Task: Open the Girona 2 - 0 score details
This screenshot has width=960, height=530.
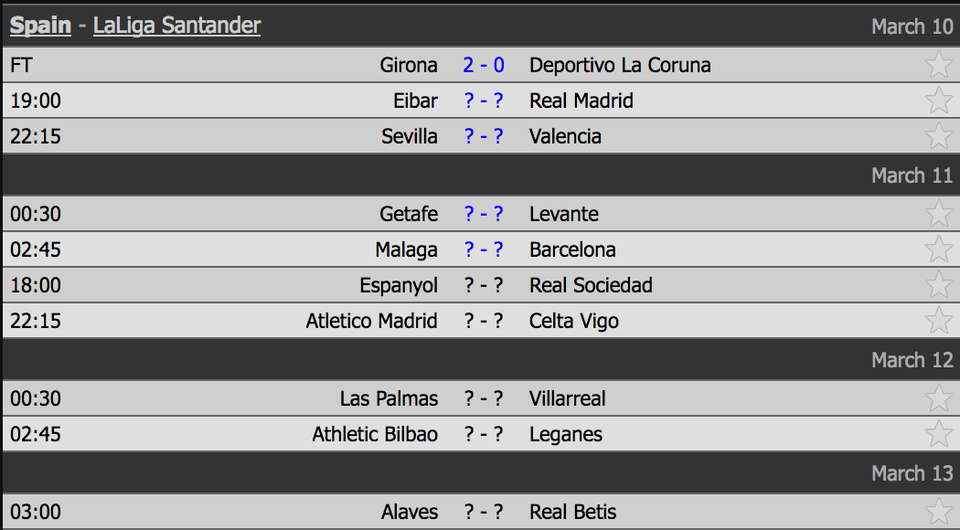Action: pos(484,65)
